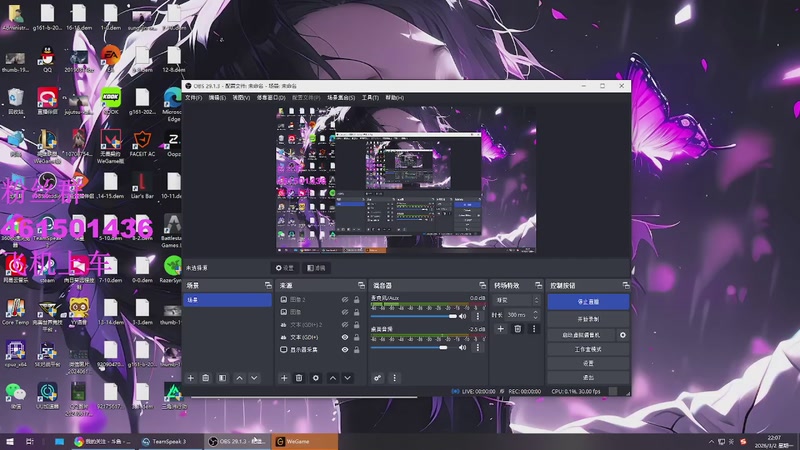Open the 工具(T) menu
This screenshot has width=800, height=450.
point(370,97)
